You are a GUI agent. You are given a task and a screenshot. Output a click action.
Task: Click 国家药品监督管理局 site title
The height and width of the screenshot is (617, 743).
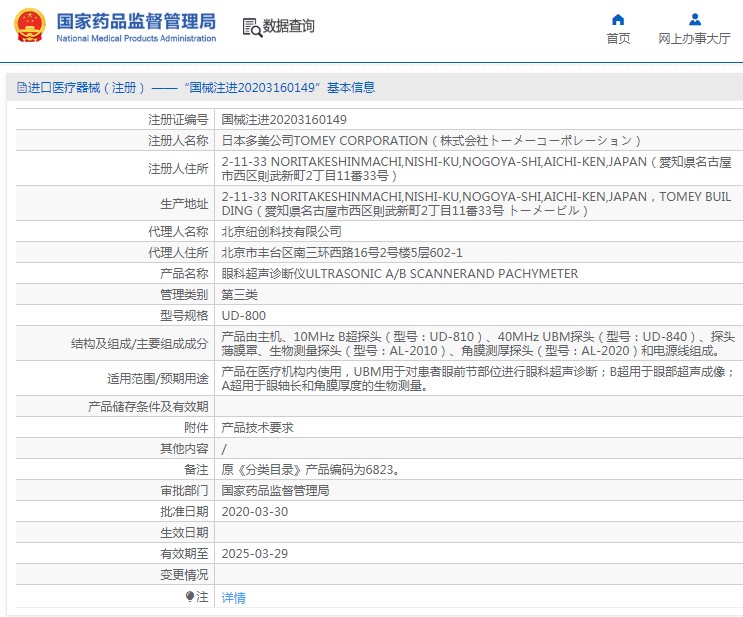tap(136, 21)
